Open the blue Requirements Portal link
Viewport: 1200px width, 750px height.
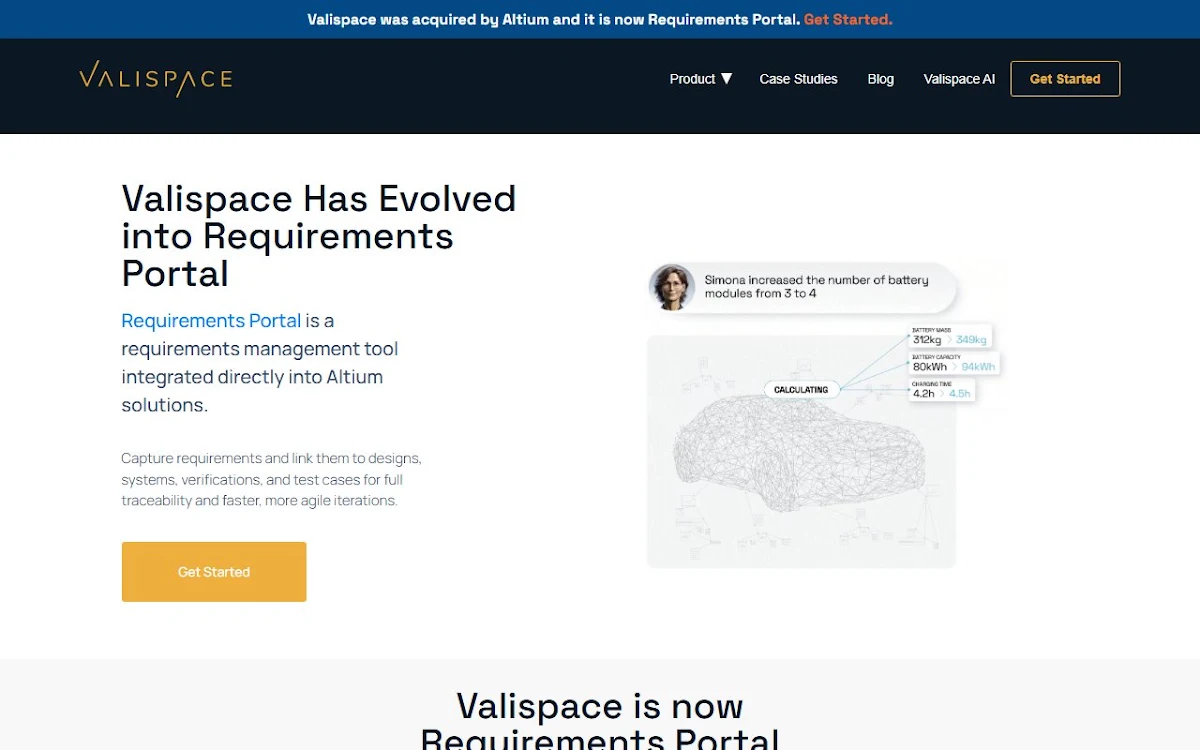211,321
